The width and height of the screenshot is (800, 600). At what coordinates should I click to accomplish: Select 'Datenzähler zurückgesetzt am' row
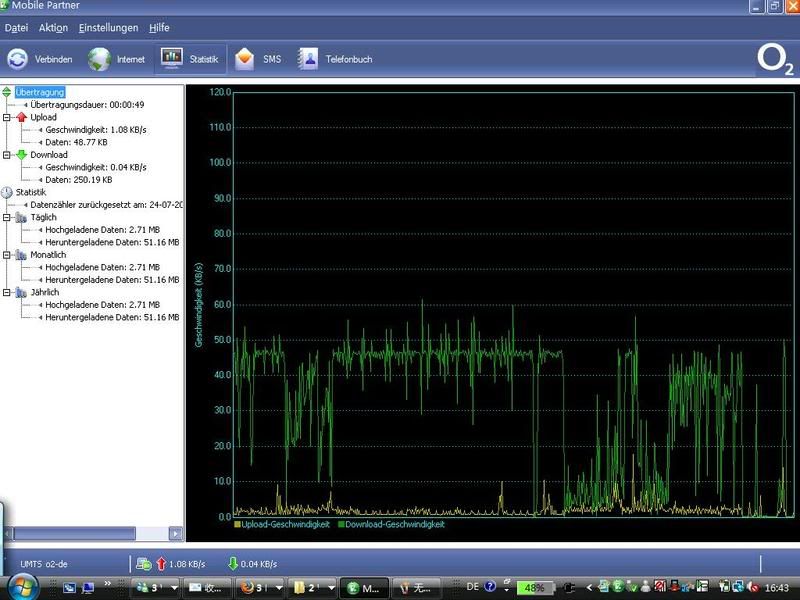pyautogui.click(x=106, y=205)
